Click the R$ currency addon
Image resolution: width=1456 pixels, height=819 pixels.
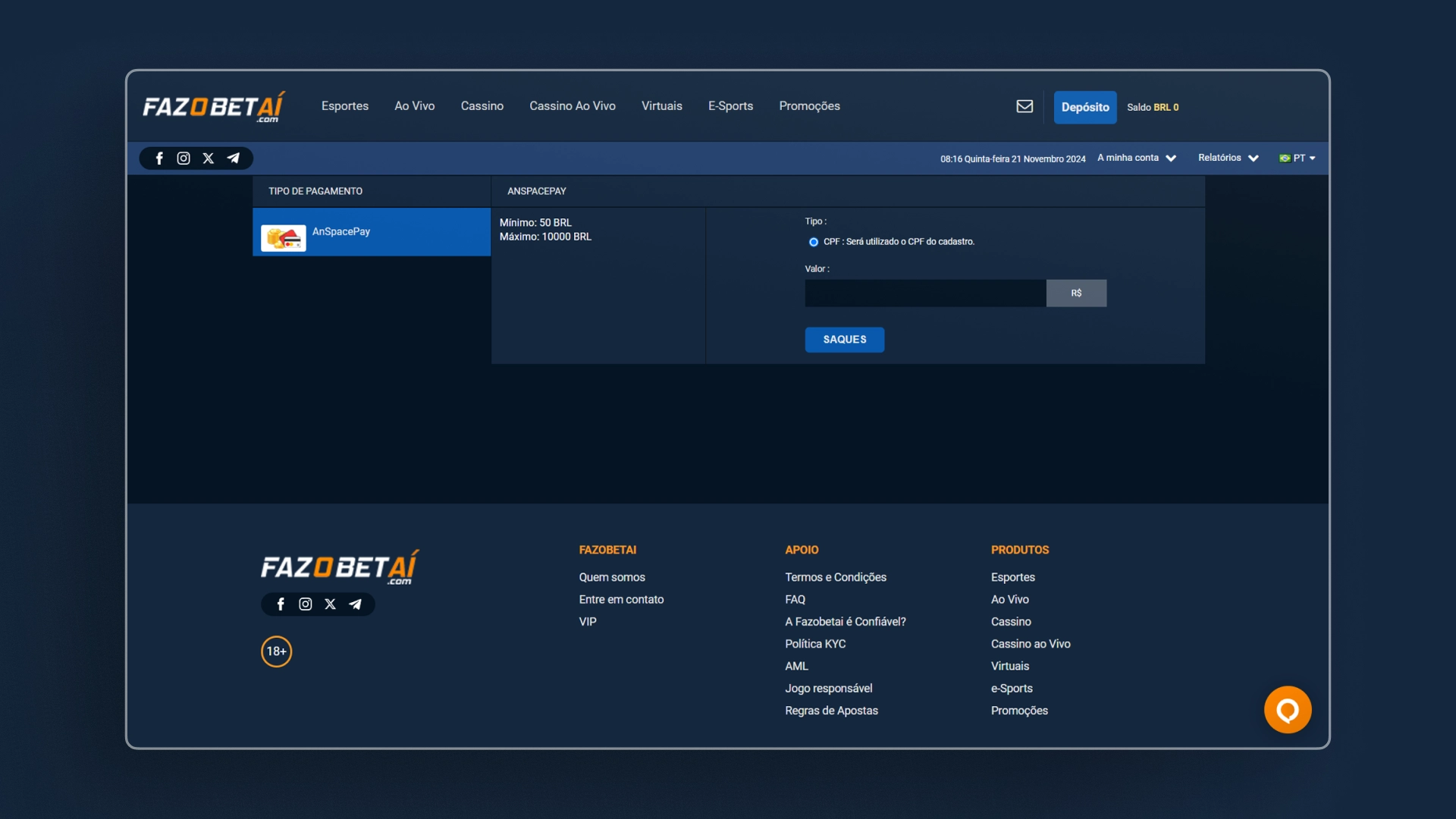tap(1077, 293)
